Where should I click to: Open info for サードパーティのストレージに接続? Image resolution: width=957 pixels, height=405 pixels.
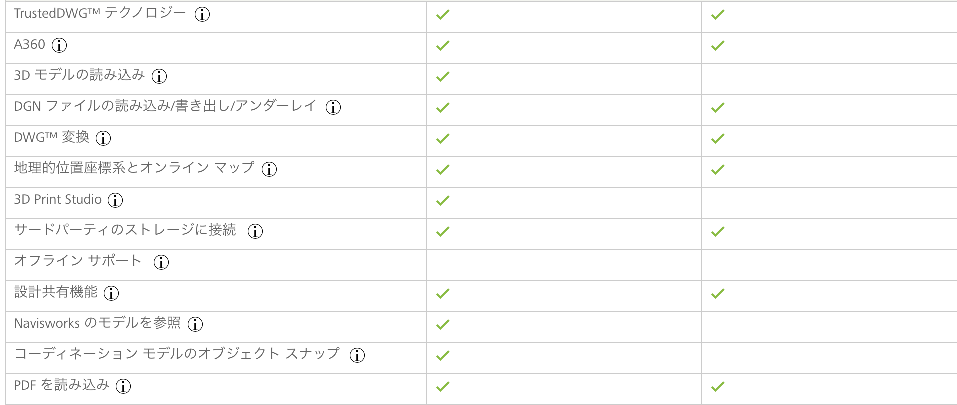coord(255,232)
